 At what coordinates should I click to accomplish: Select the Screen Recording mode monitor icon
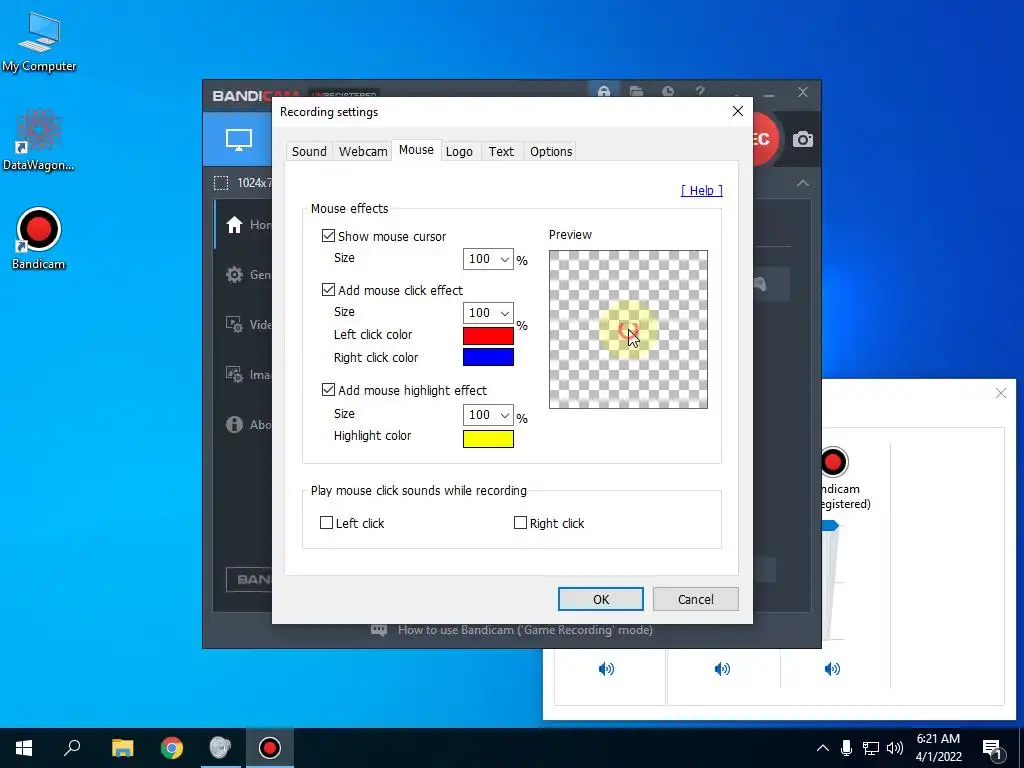tap(238, 139)
